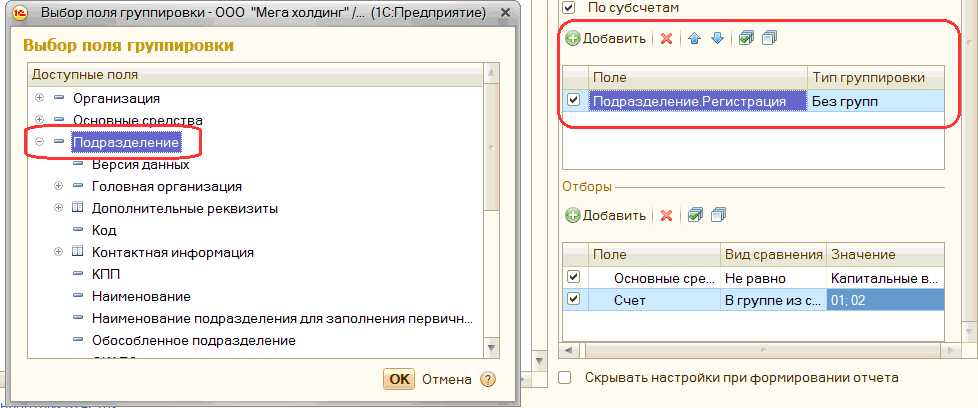
Task: Check all grouping rows icon
Action: (x=746, y=39)
